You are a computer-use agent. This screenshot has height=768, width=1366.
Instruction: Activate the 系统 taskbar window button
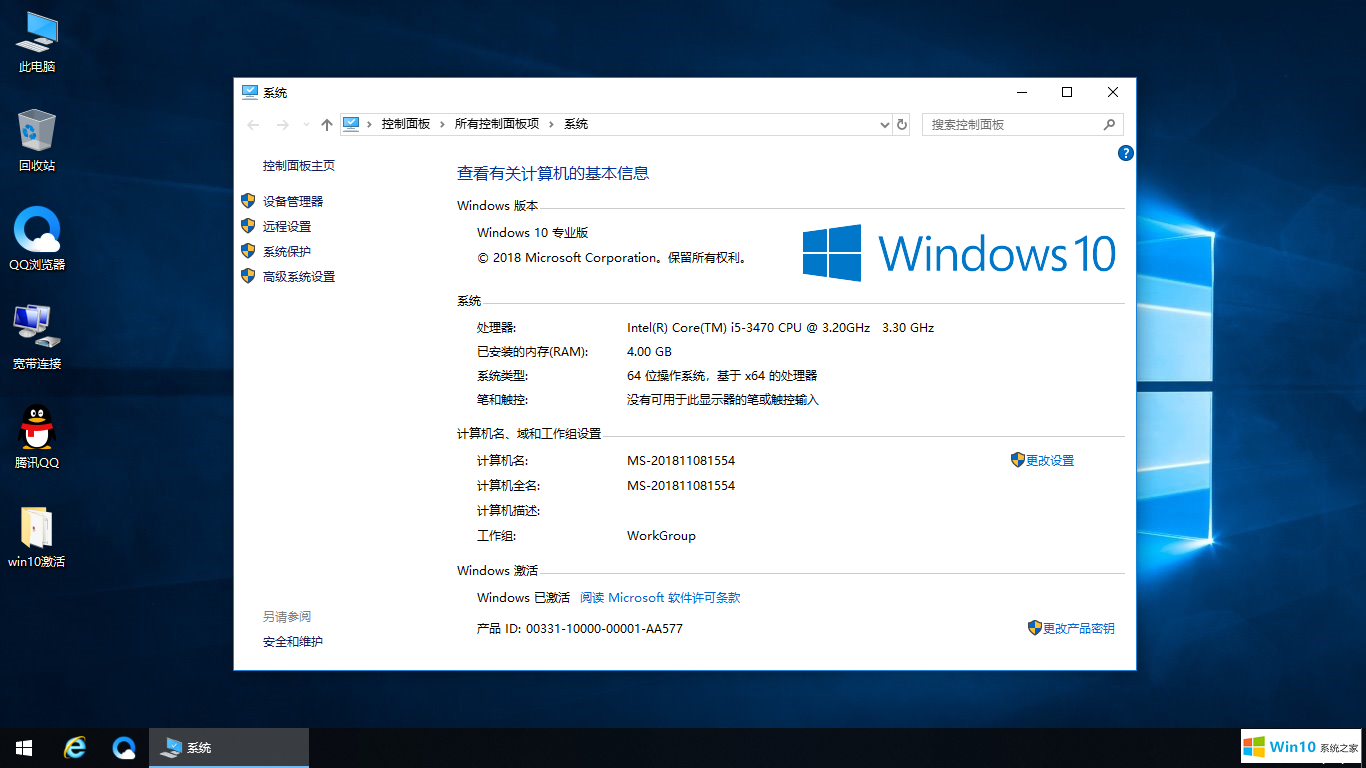229,747
